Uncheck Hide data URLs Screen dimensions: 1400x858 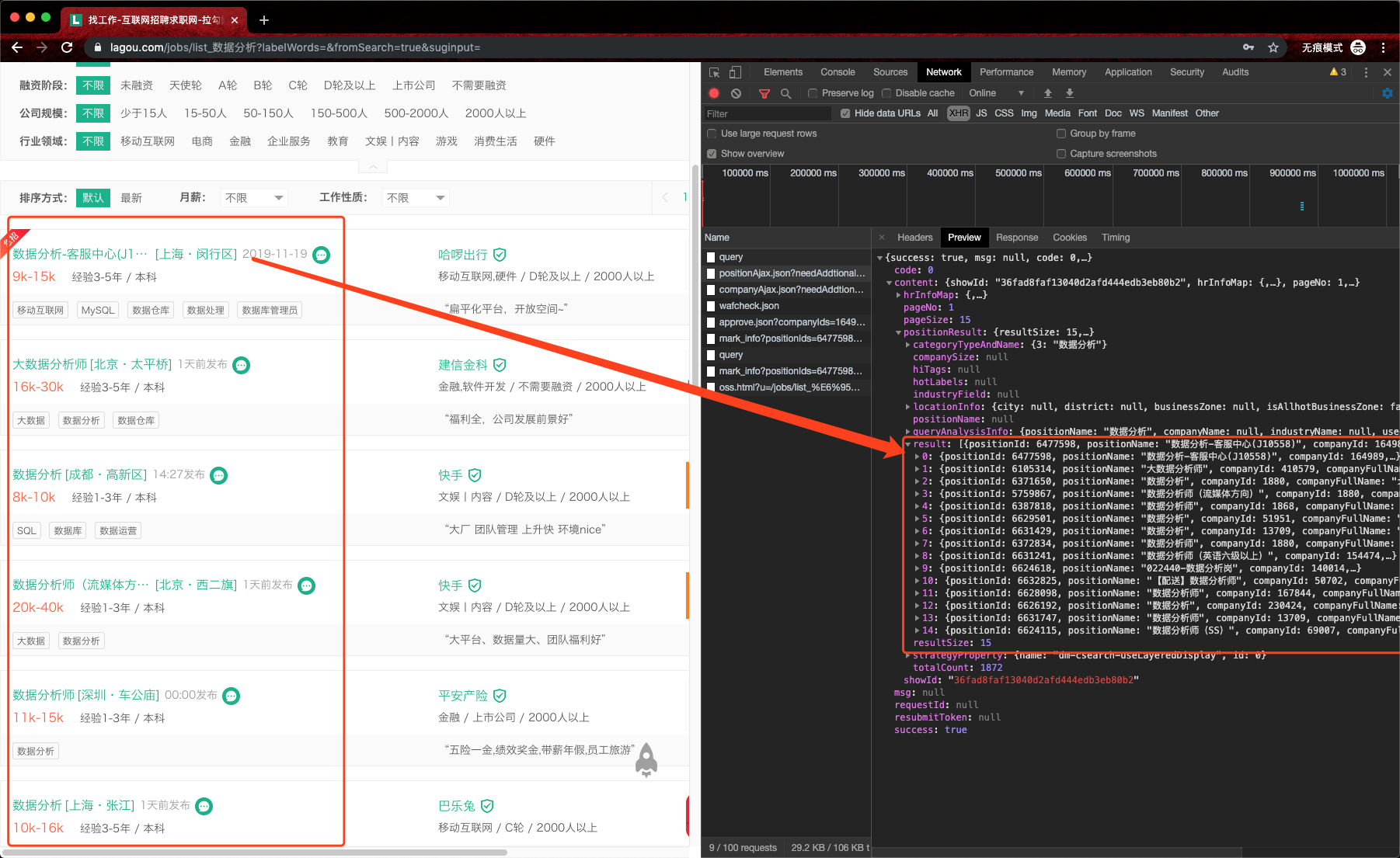845,113
